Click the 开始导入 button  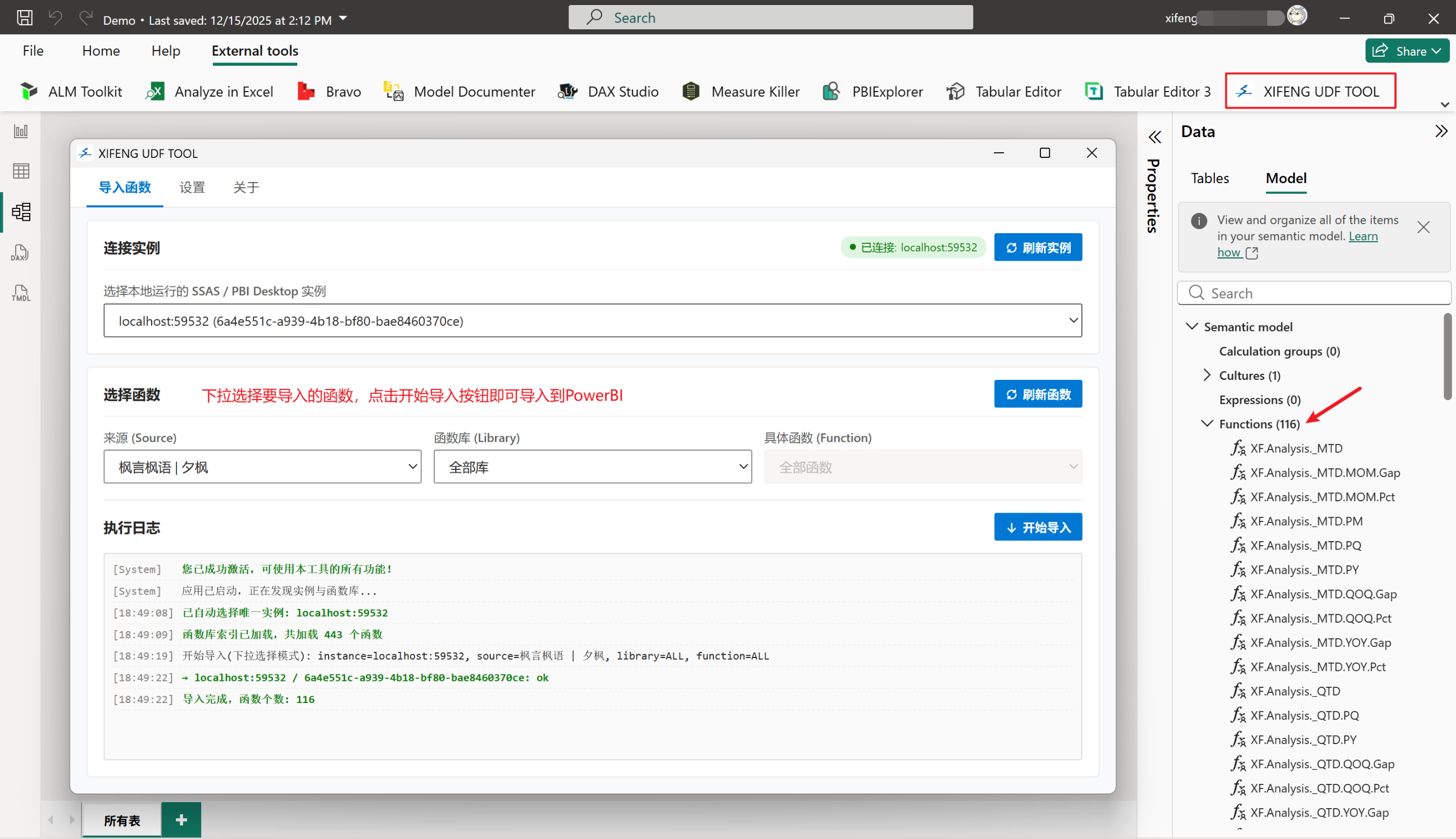point(1038,527)
